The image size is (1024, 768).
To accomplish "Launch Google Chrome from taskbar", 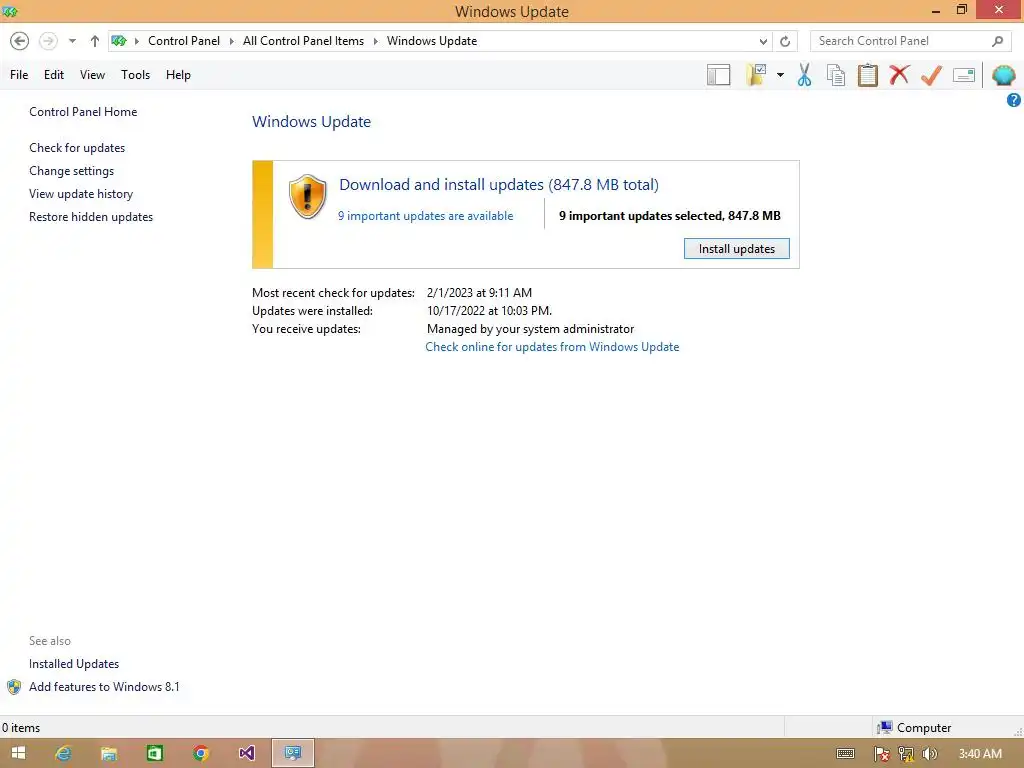I will click(200, 753).
